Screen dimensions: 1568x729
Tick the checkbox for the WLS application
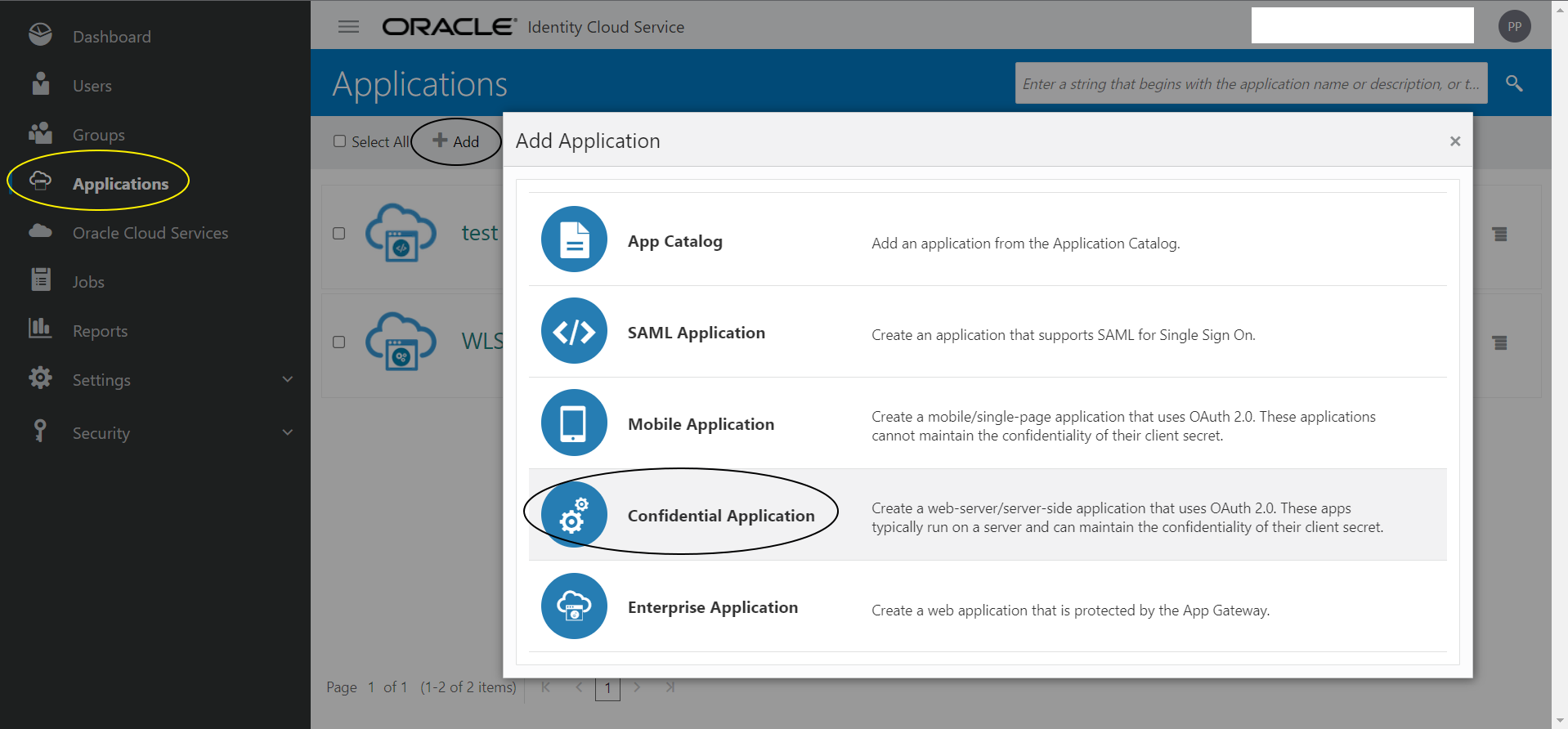click(339, 342)
